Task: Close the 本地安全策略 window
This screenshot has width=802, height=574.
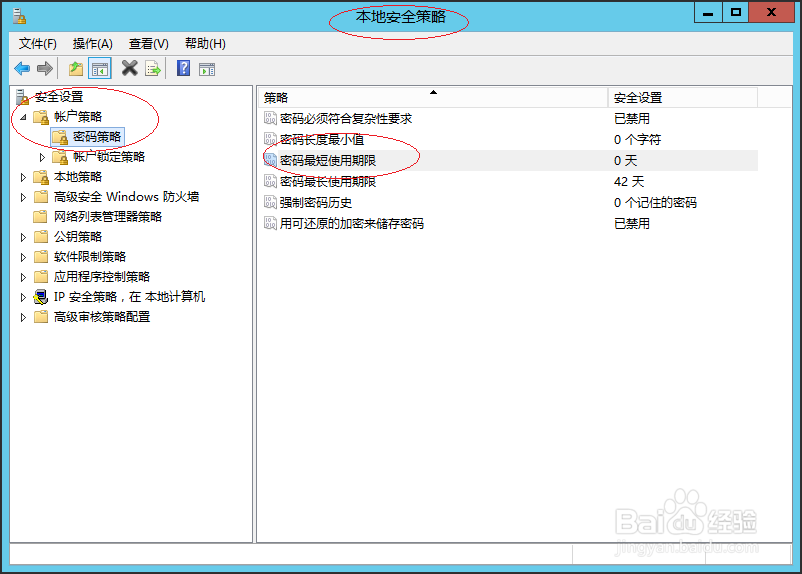Action: pyautogui.click(x=772, y=12)
